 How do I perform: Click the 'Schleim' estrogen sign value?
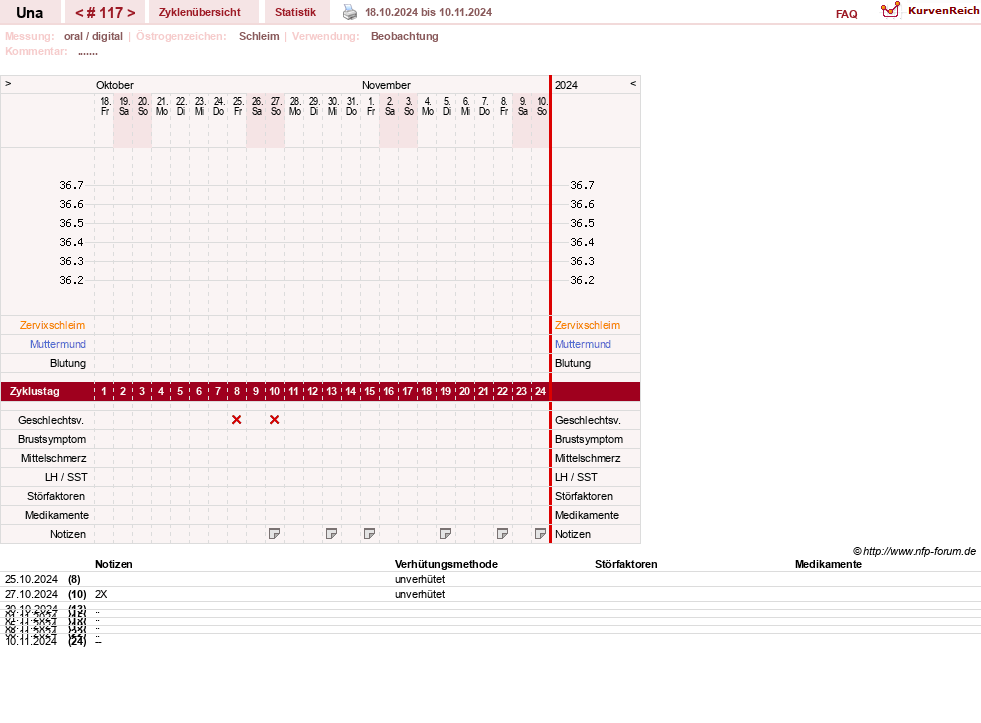click(x=259, y=36)
